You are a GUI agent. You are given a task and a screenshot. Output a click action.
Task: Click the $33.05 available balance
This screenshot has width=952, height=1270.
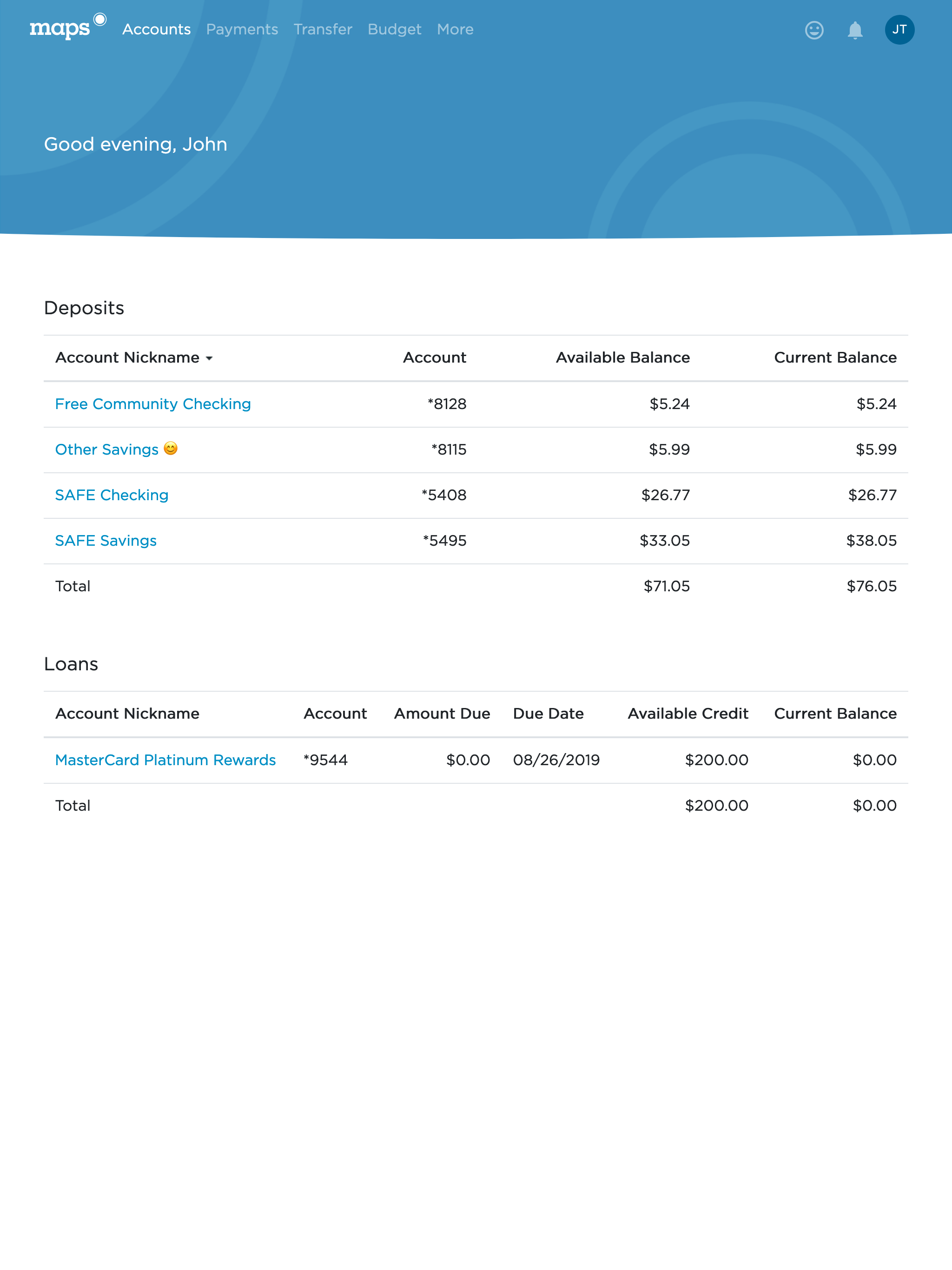665,540
